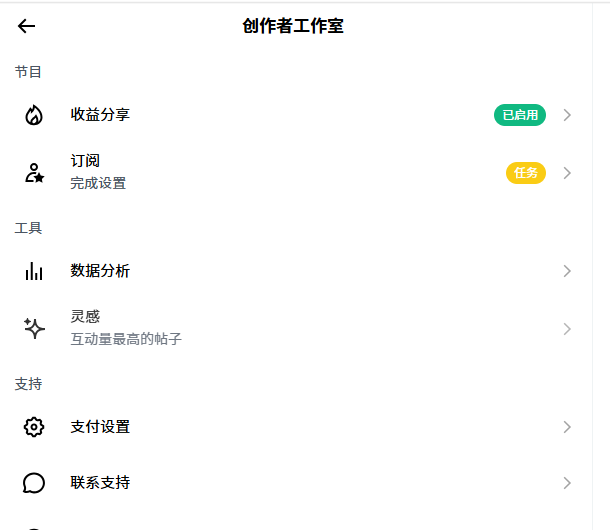Image resolution: width=610 pixels, height=530 pixels.
Task: Open the 联系支持 row chevron
Action: (567, 483)
